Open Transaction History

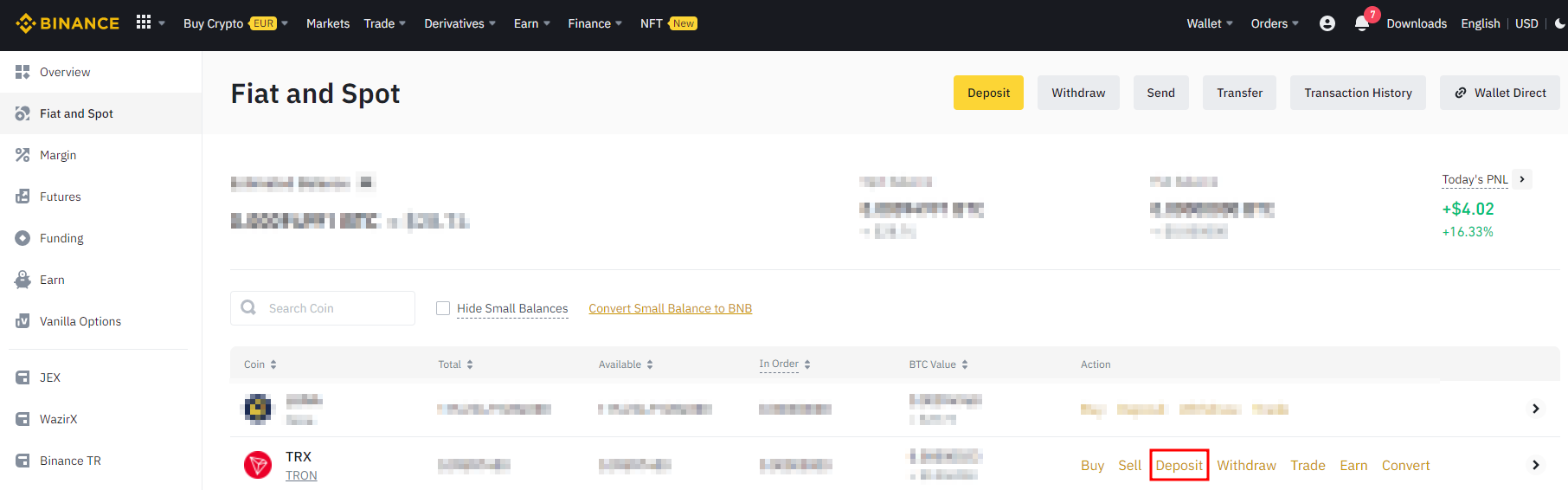(x=1358, y=93)
